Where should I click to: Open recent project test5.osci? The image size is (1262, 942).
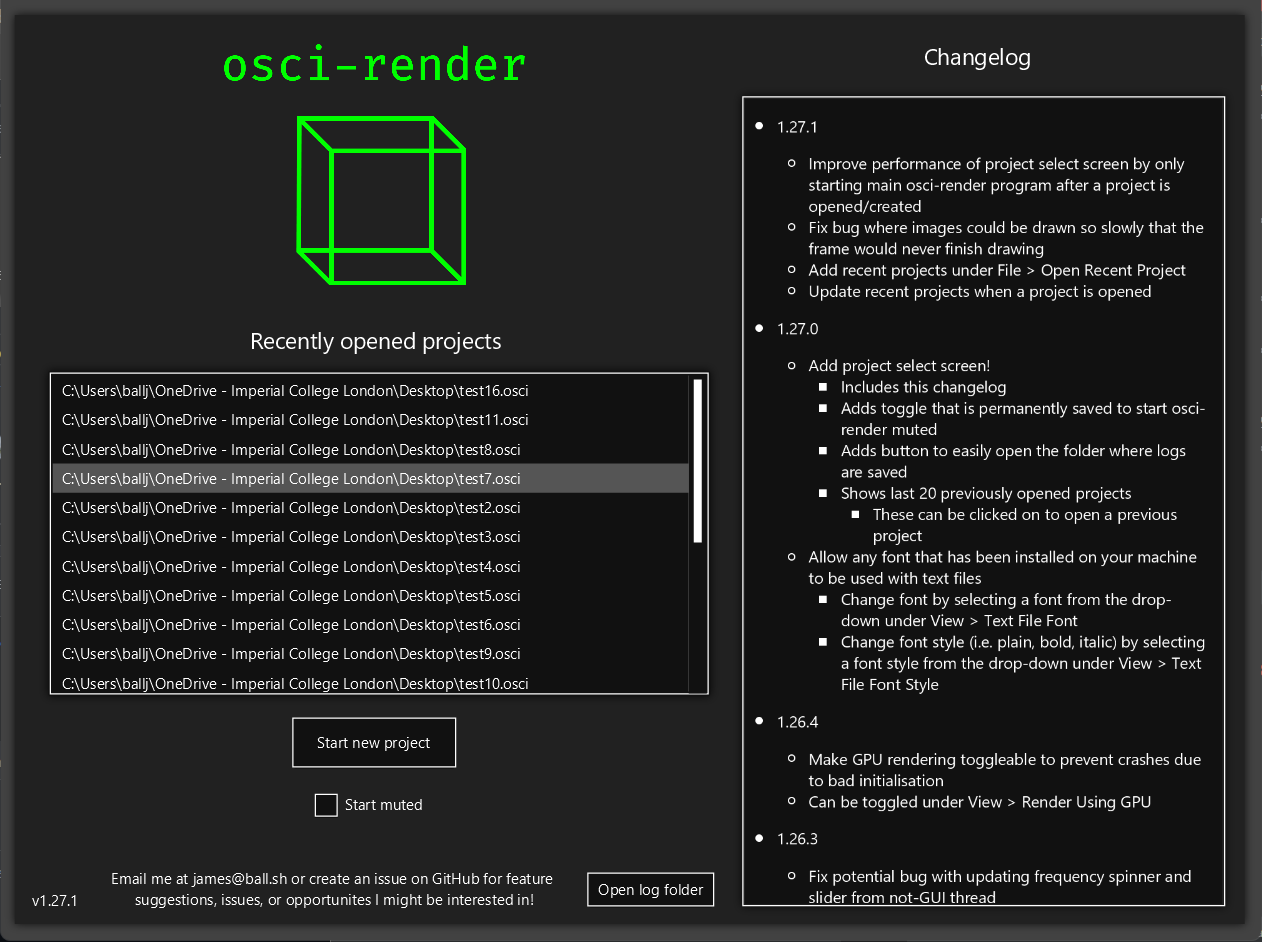pyautogui.click(x=291, y=596)
